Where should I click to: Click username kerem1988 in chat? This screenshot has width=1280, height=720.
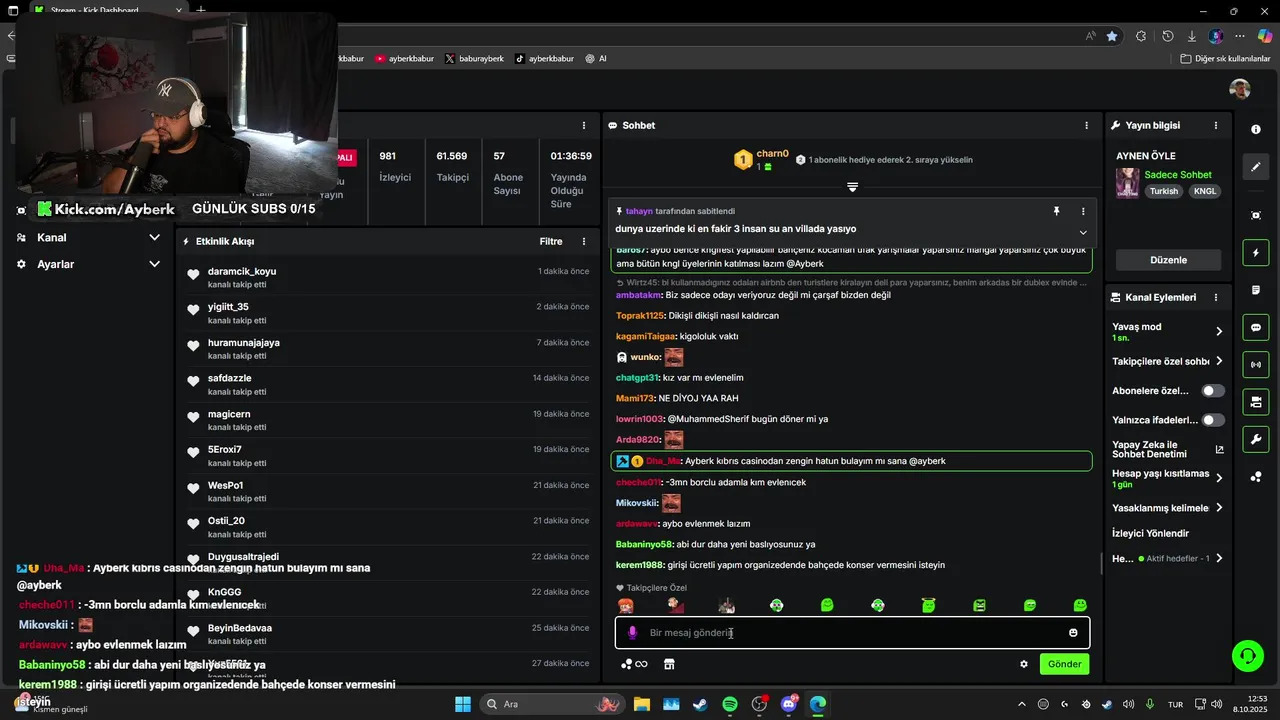640,565
